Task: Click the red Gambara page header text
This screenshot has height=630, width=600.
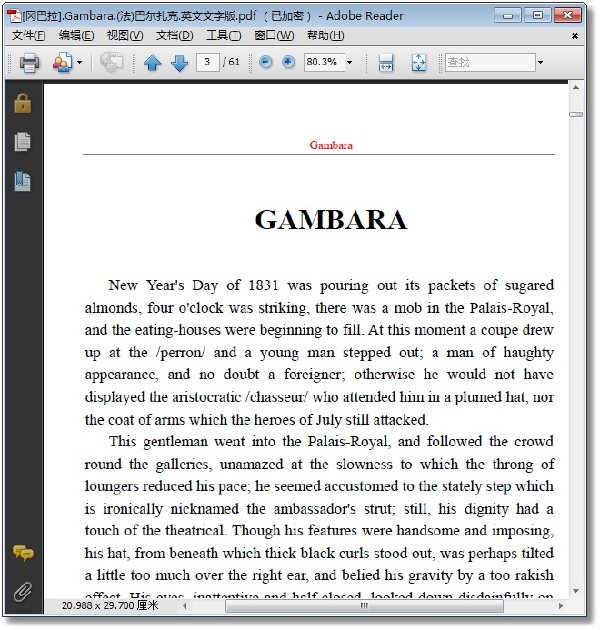Action: pyautogui.click(x=331, y=145)
